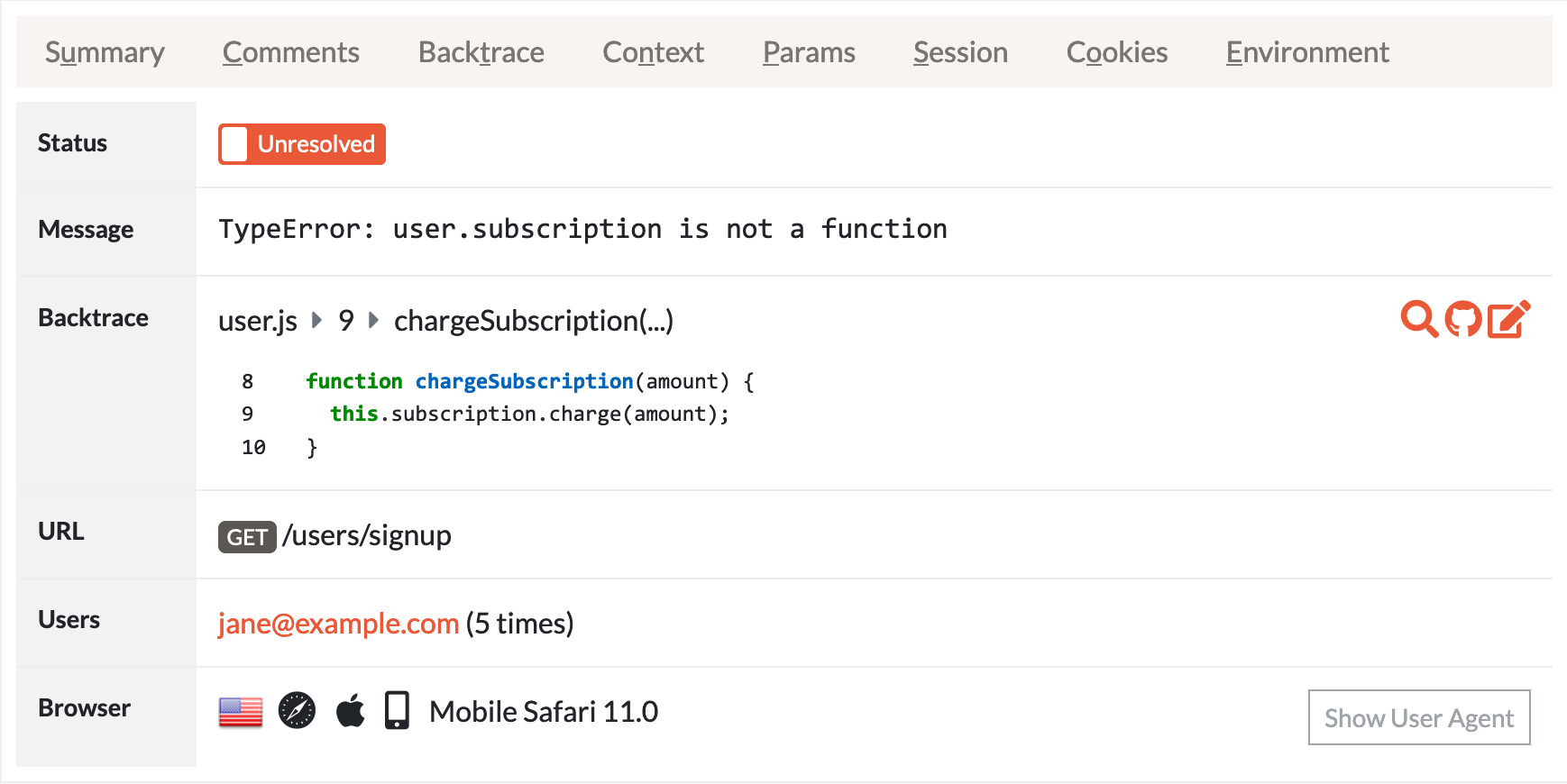Click the edit-in-editor pencil icon
This screenshot has height=784, width=1567.
click(x=1508, y=319)
